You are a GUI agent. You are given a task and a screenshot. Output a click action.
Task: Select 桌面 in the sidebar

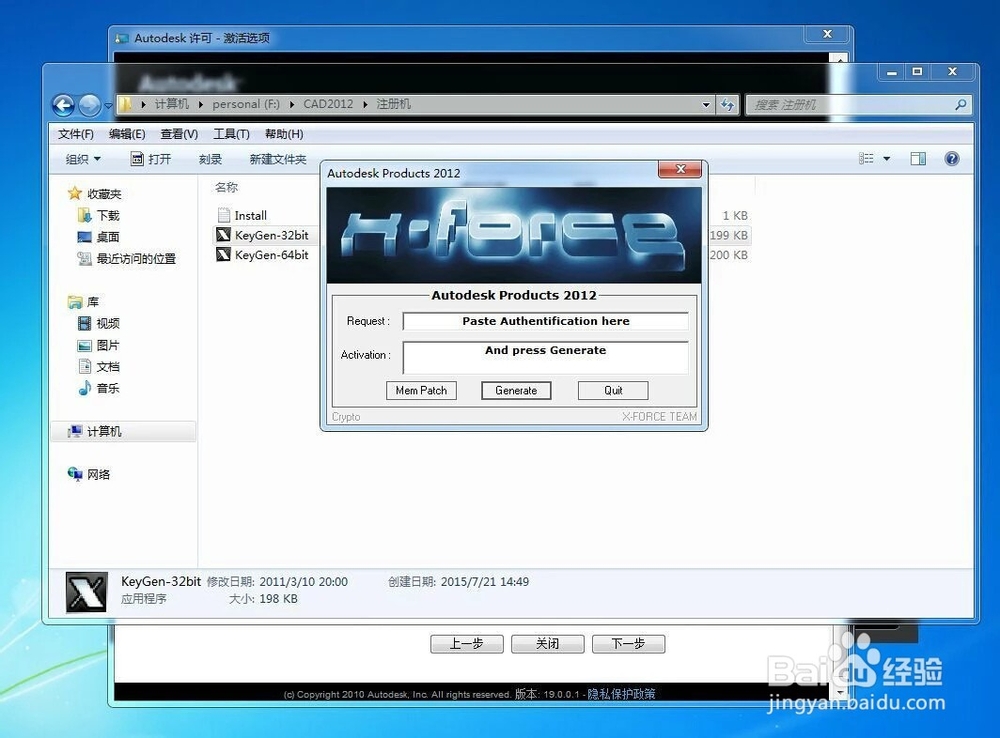[x=108, y=237]
